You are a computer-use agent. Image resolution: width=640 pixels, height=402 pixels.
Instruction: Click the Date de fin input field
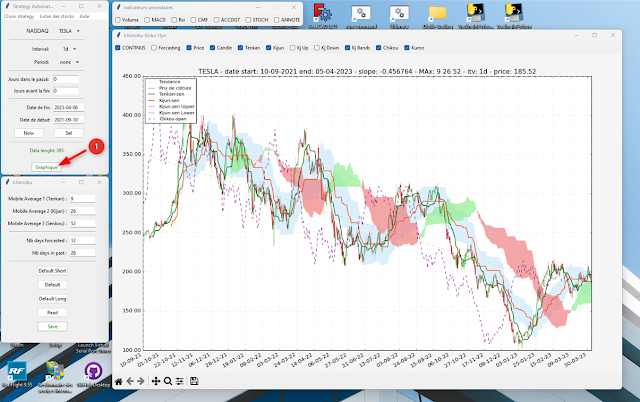click(x=69, y=106)
